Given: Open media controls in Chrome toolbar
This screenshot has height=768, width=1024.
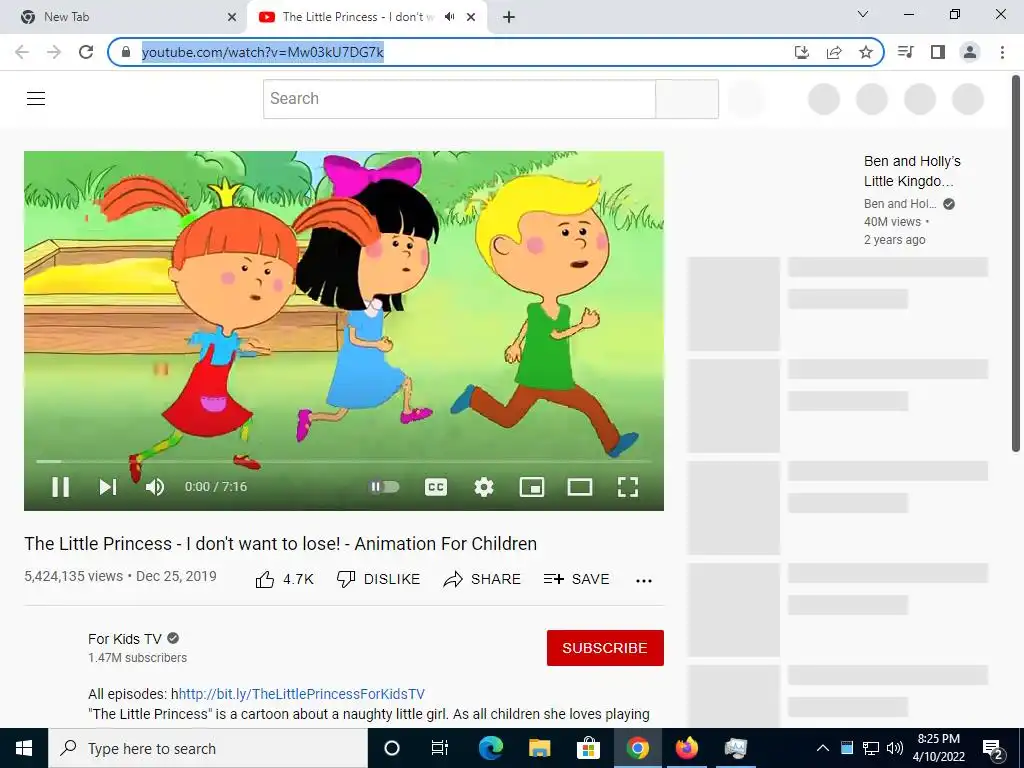Looking at the screenshot, I should pyautogui.click(x=906, y=52).
